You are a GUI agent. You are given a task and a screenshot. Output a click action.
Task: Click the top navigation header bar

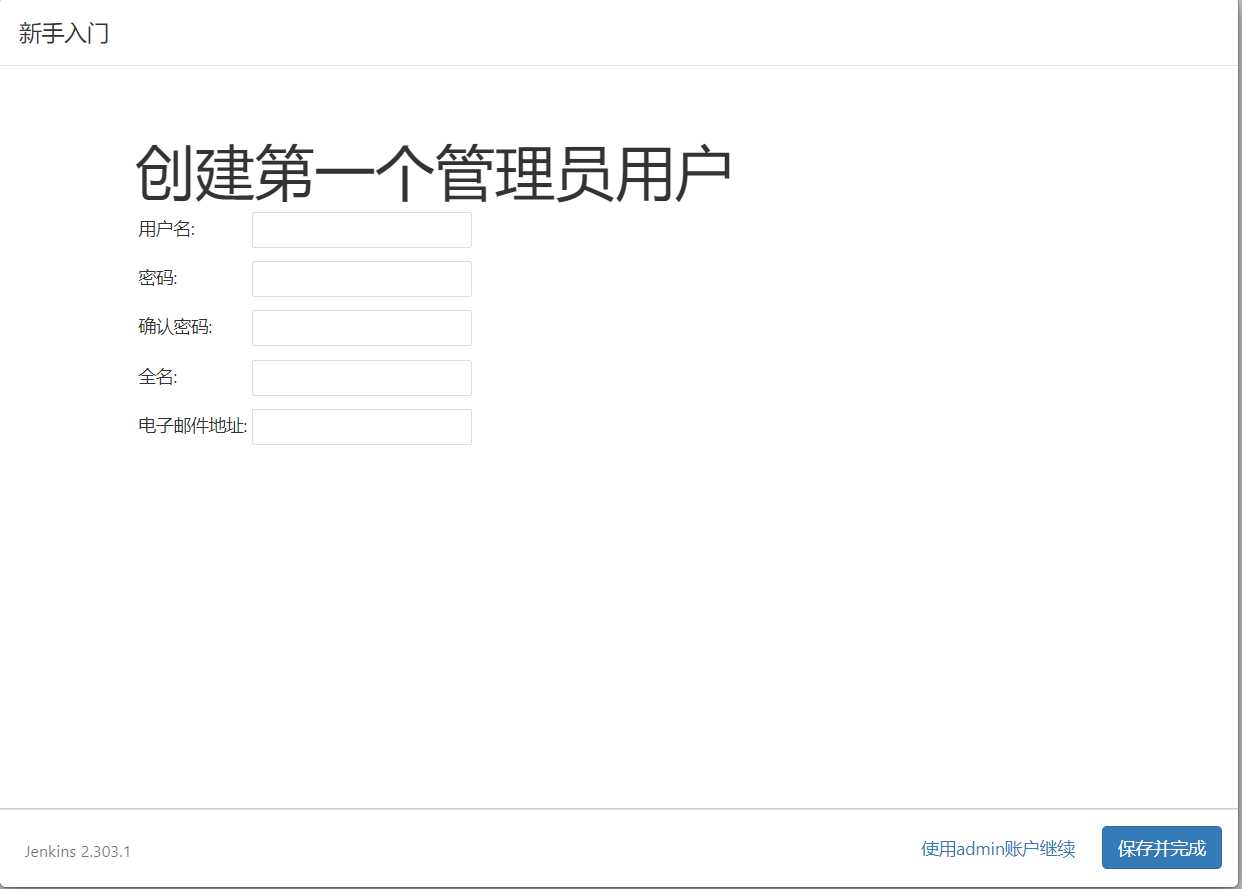[621, 32]
